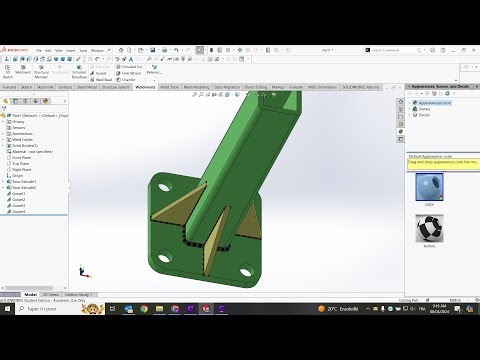The width and height of the screenshot is (480, 360).
Task: Expand Appearances(color) in task pane
Action: 410,103
